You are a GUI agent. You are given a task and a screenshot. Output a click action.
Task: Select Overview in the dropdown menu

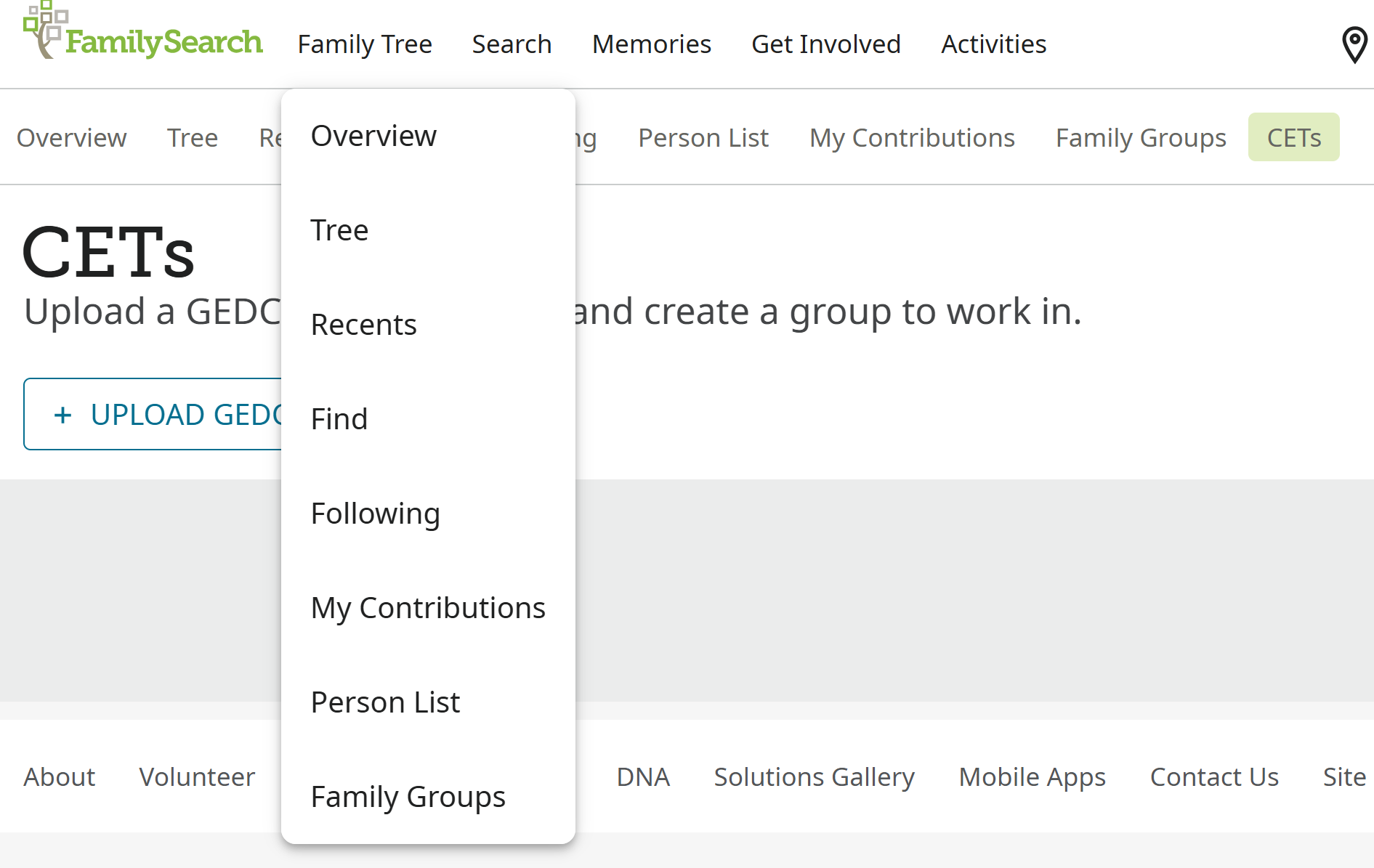pyautogui.click(x=373, y=136)
